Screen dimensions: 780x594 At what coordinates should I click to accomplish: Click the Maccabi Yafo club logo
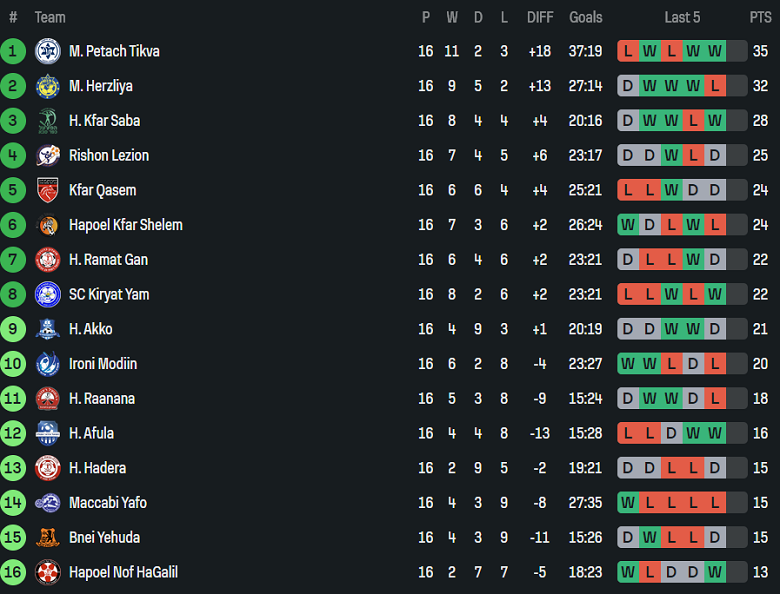pyautogui.click(x=48, y=503)
